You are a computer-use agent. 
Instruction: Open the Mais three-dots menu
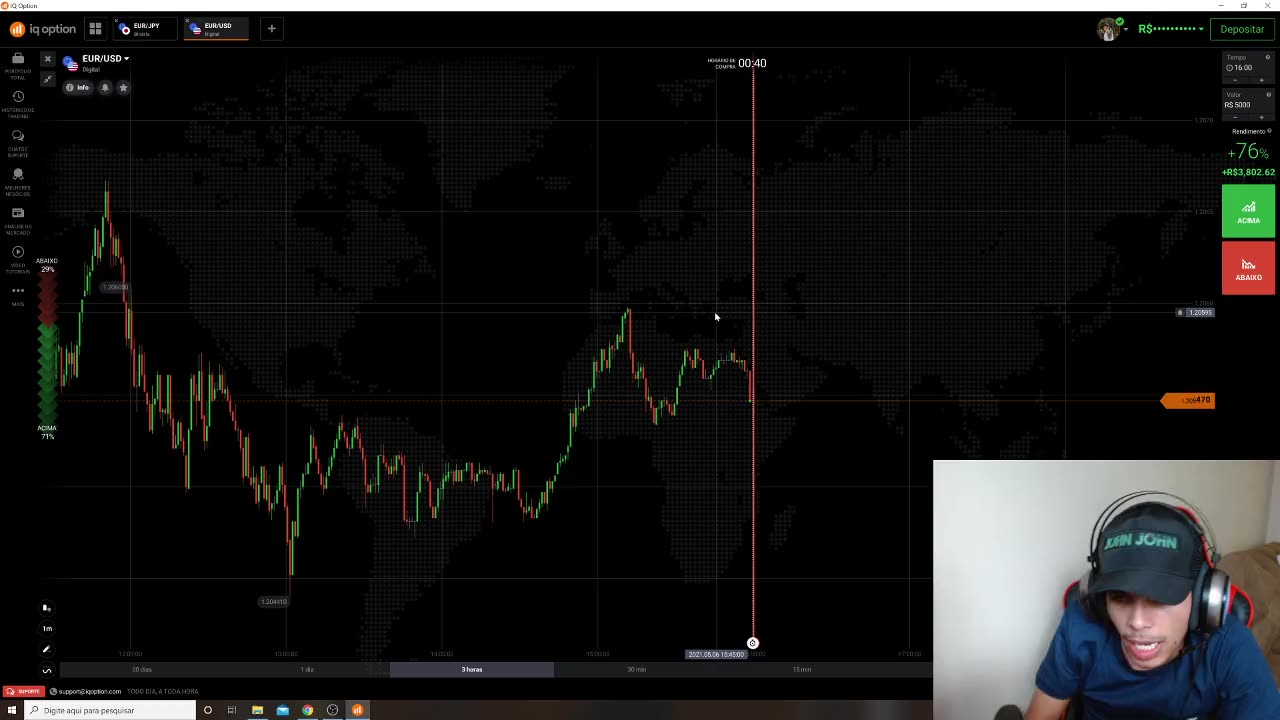18,294
